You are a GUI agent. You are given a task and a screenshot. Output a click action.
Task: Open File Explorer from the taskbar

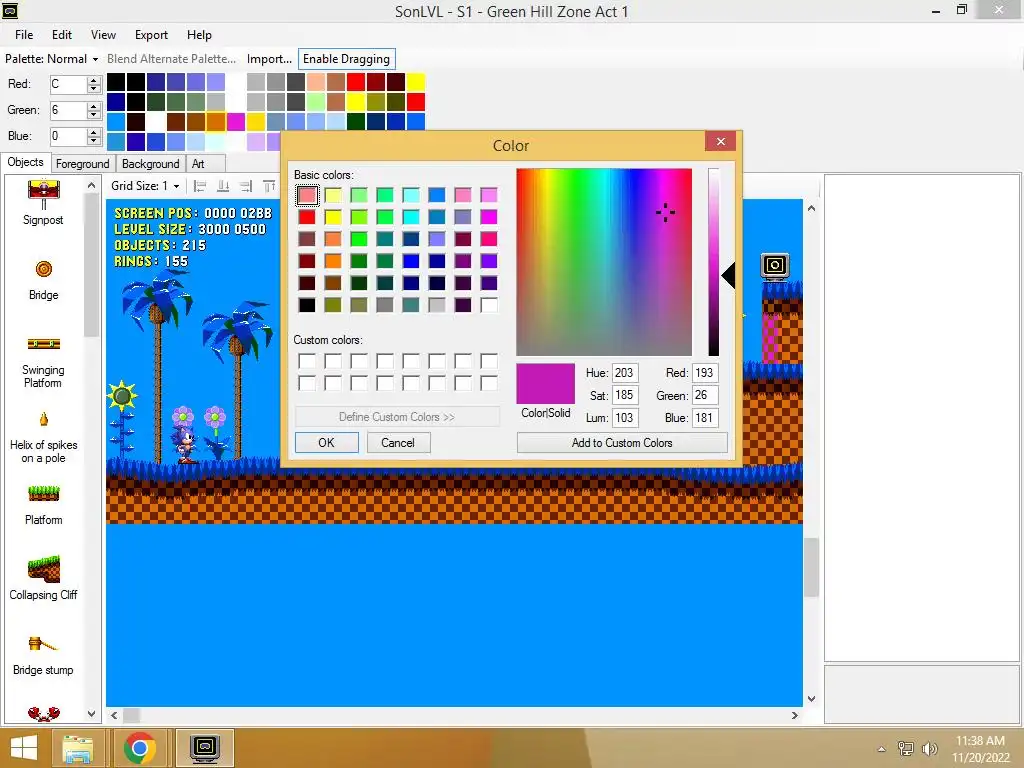point(77,748)
